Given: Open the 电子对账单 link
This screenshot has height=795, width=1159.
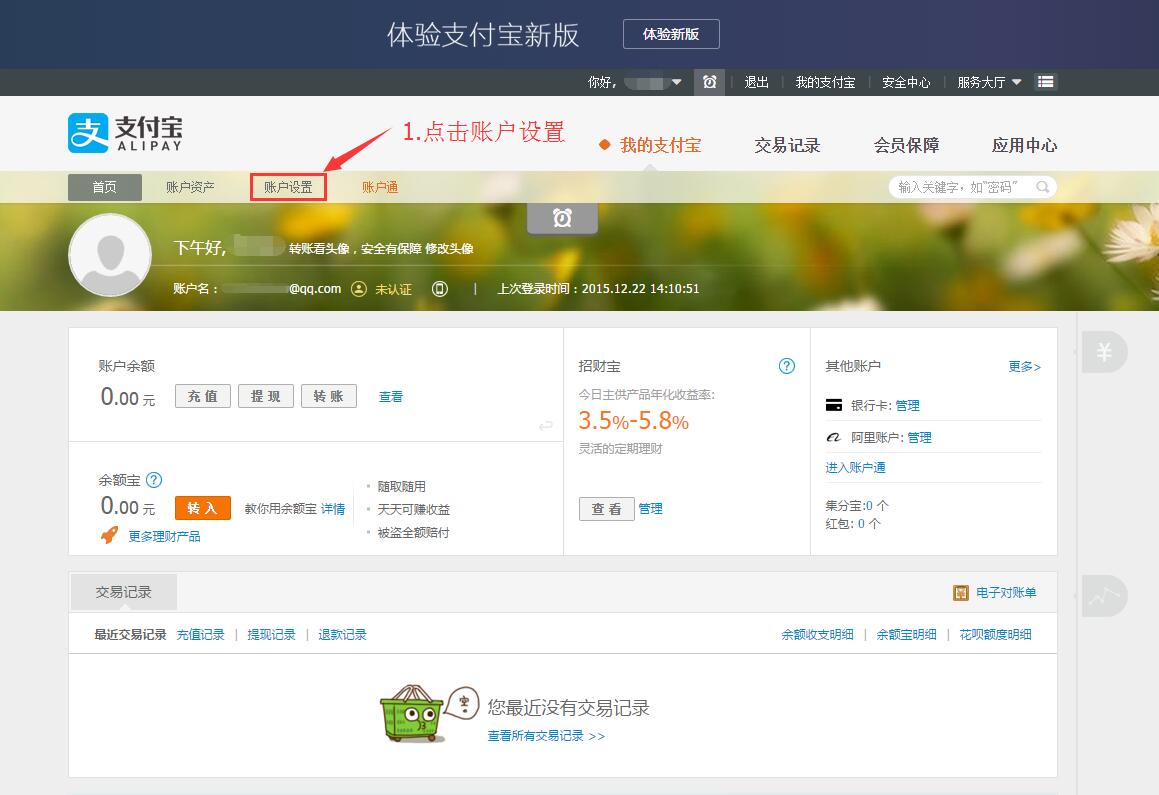Looking at the screenshot, I should point(1006,593).
